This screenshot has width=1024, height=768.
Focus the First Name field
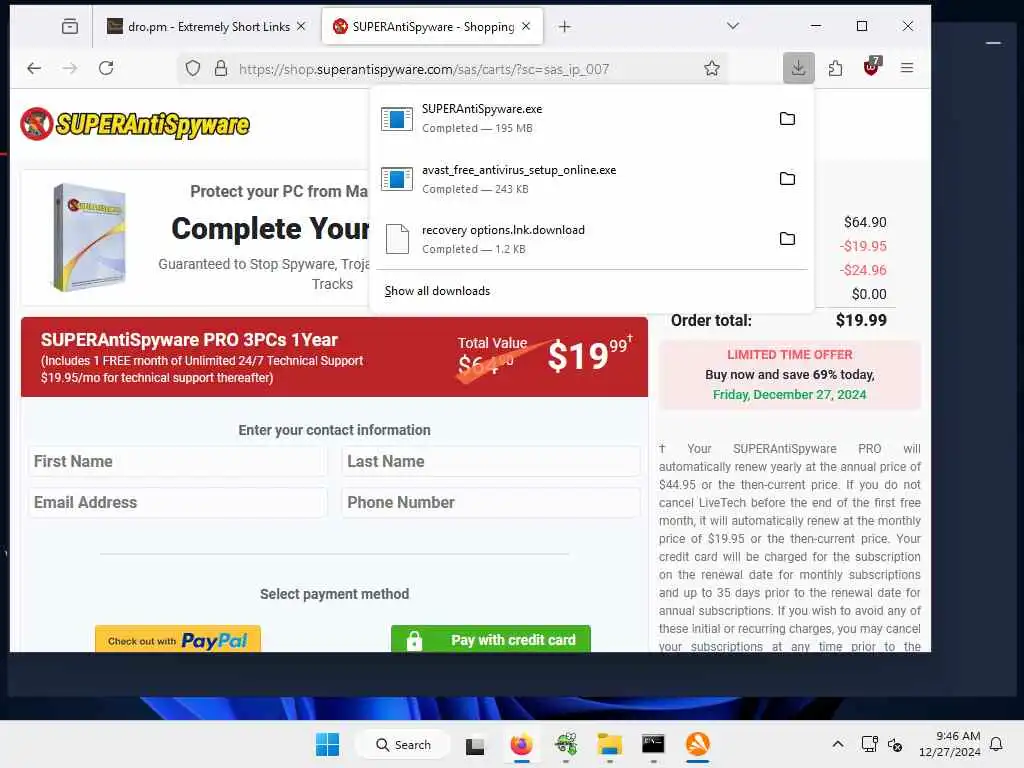coord(177,461)
